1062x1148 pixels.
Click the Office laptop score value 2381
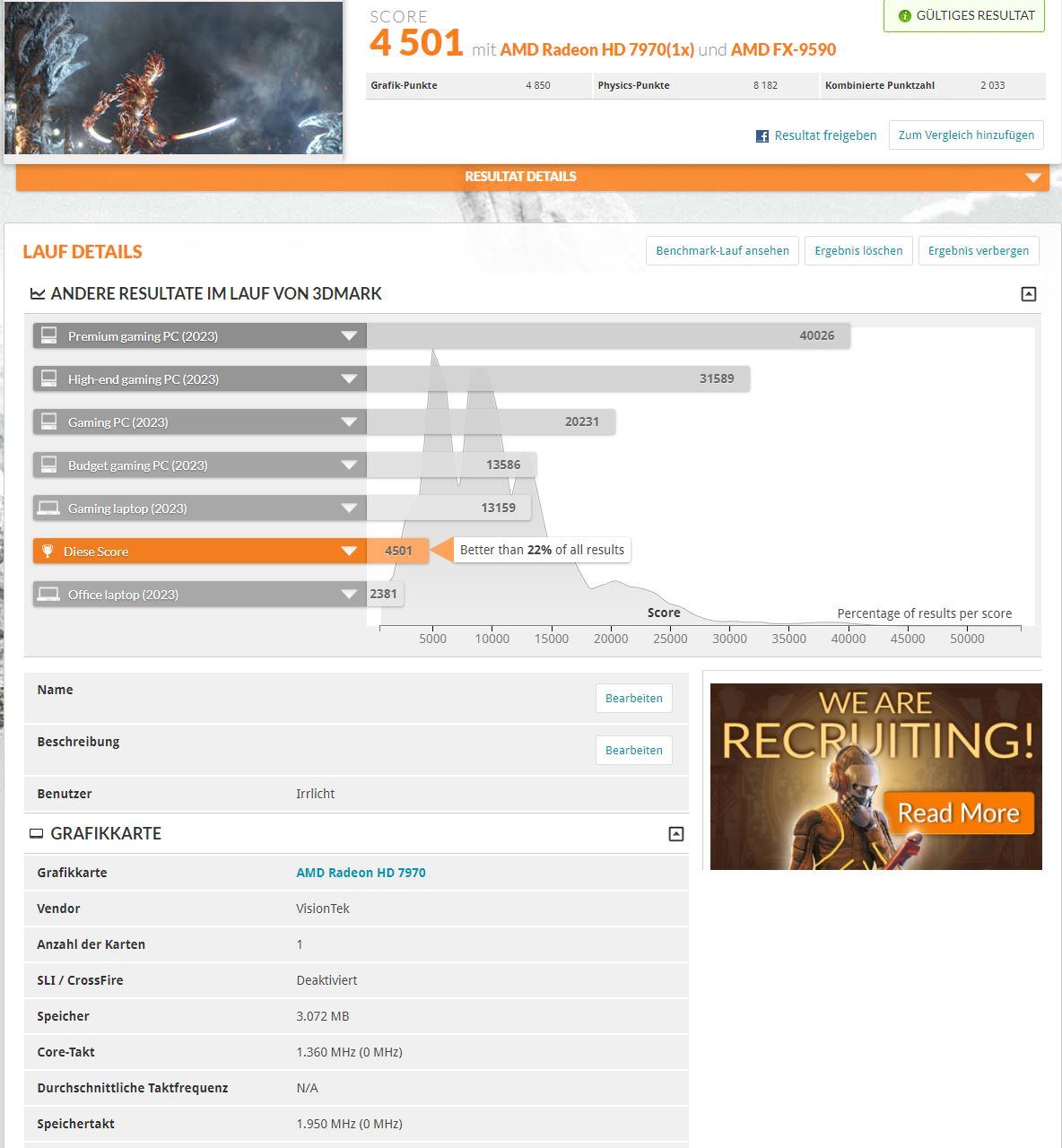coord(383,594)
